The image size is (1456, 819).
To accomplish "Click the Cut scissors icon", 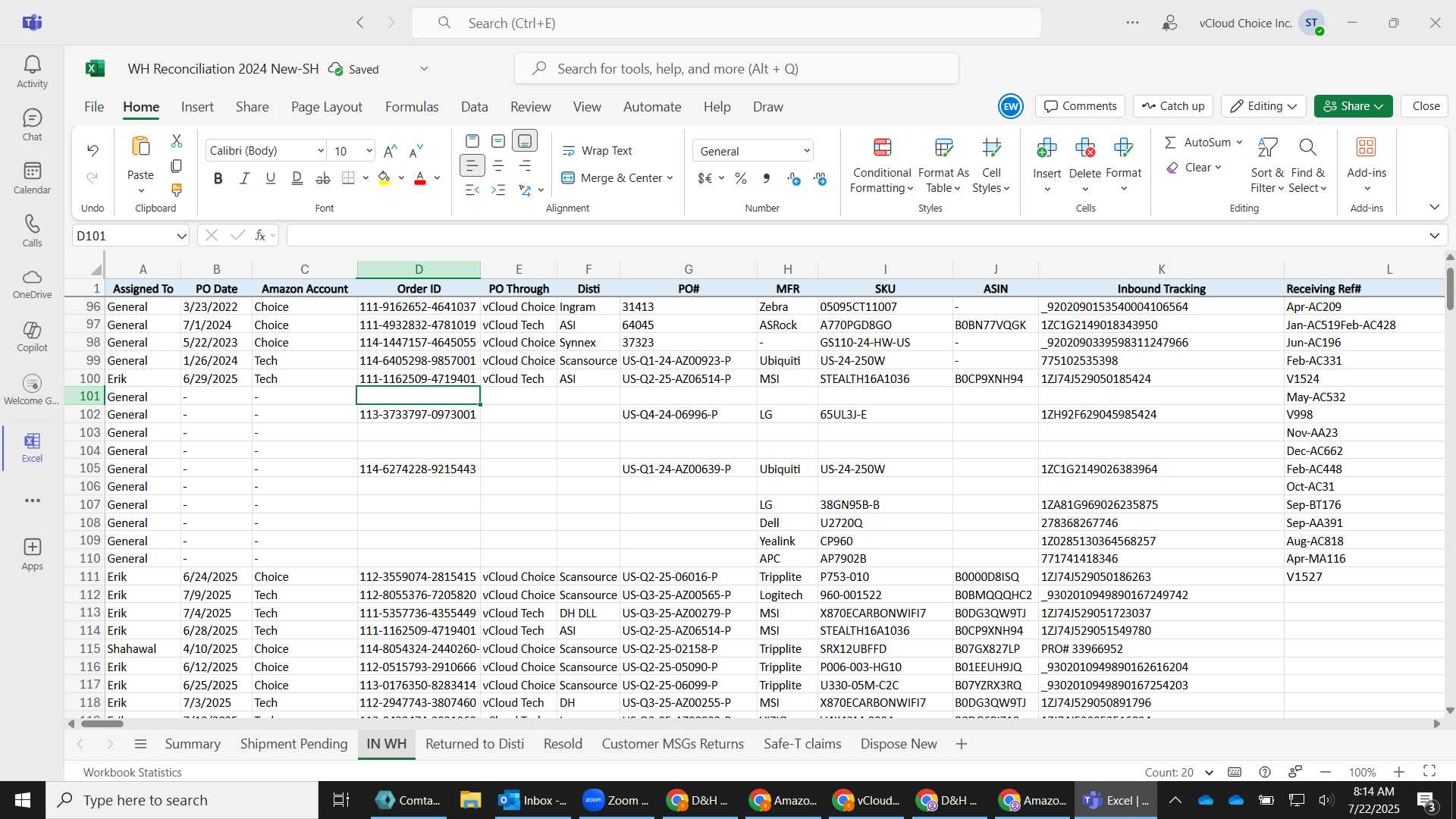I will [177, 141].
